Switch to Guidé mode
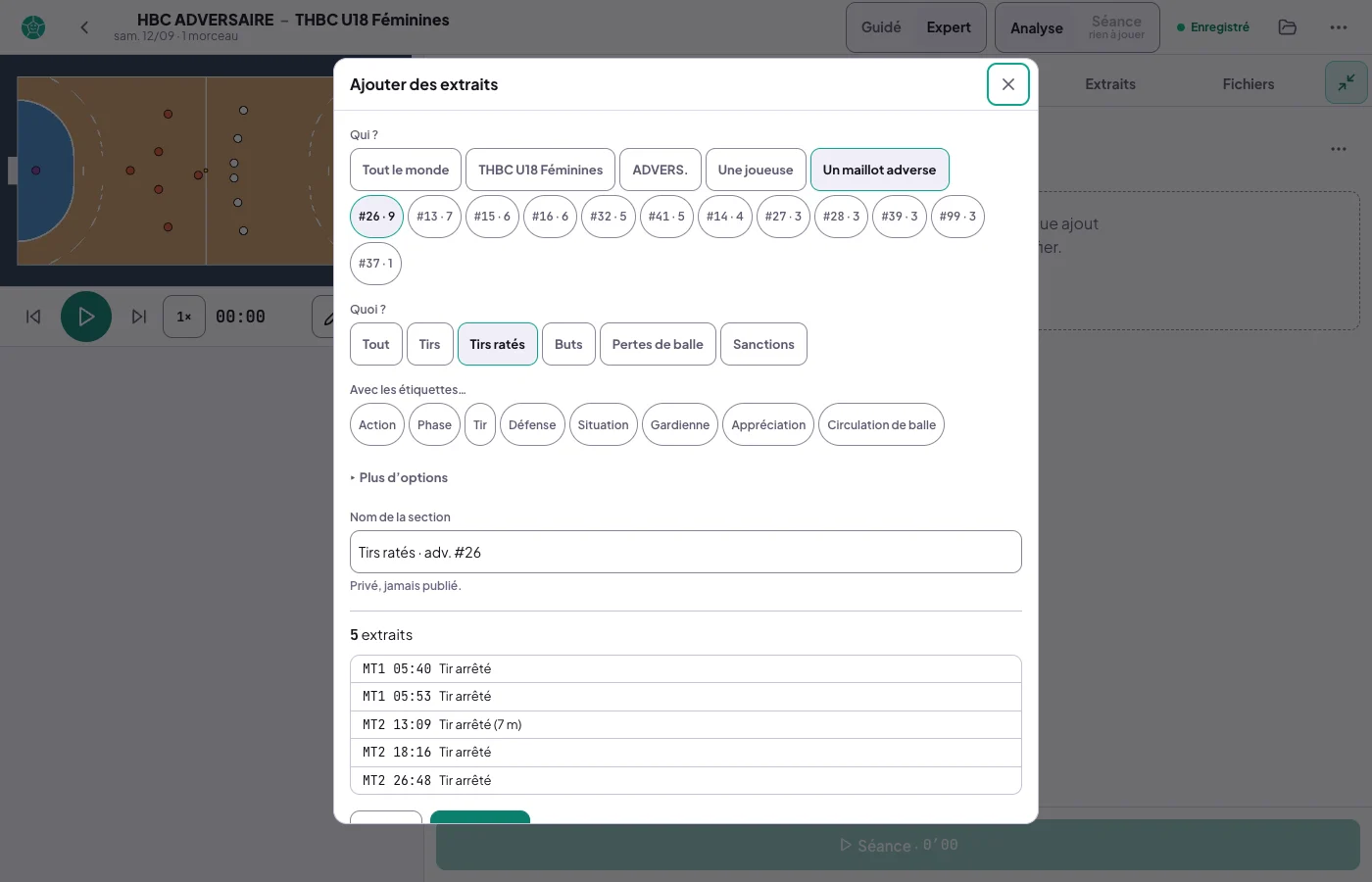 tap(881, 27)
